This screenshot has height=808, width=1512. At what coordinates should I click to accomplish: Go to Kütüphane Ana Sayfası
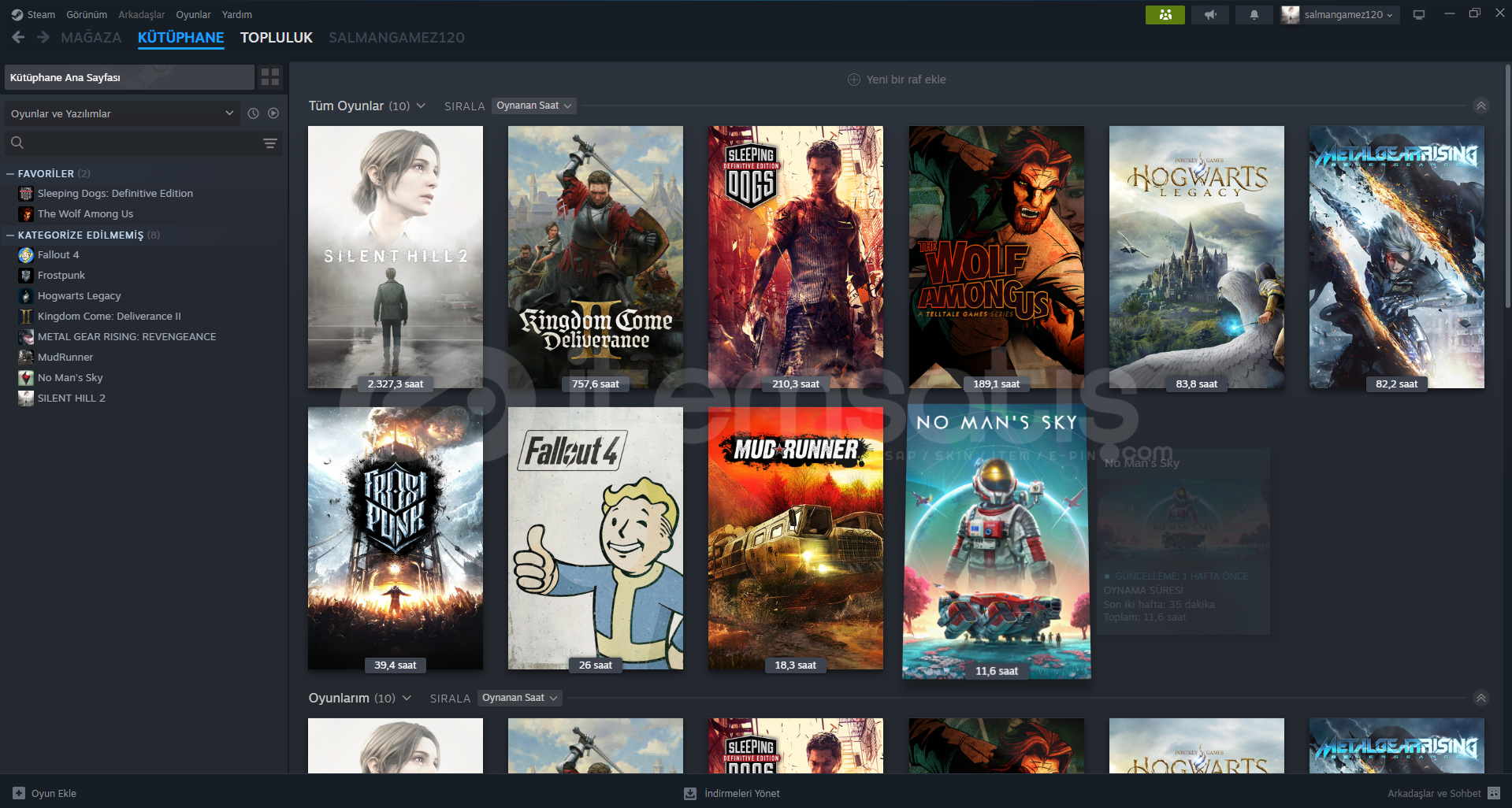(x=129, y=77)
